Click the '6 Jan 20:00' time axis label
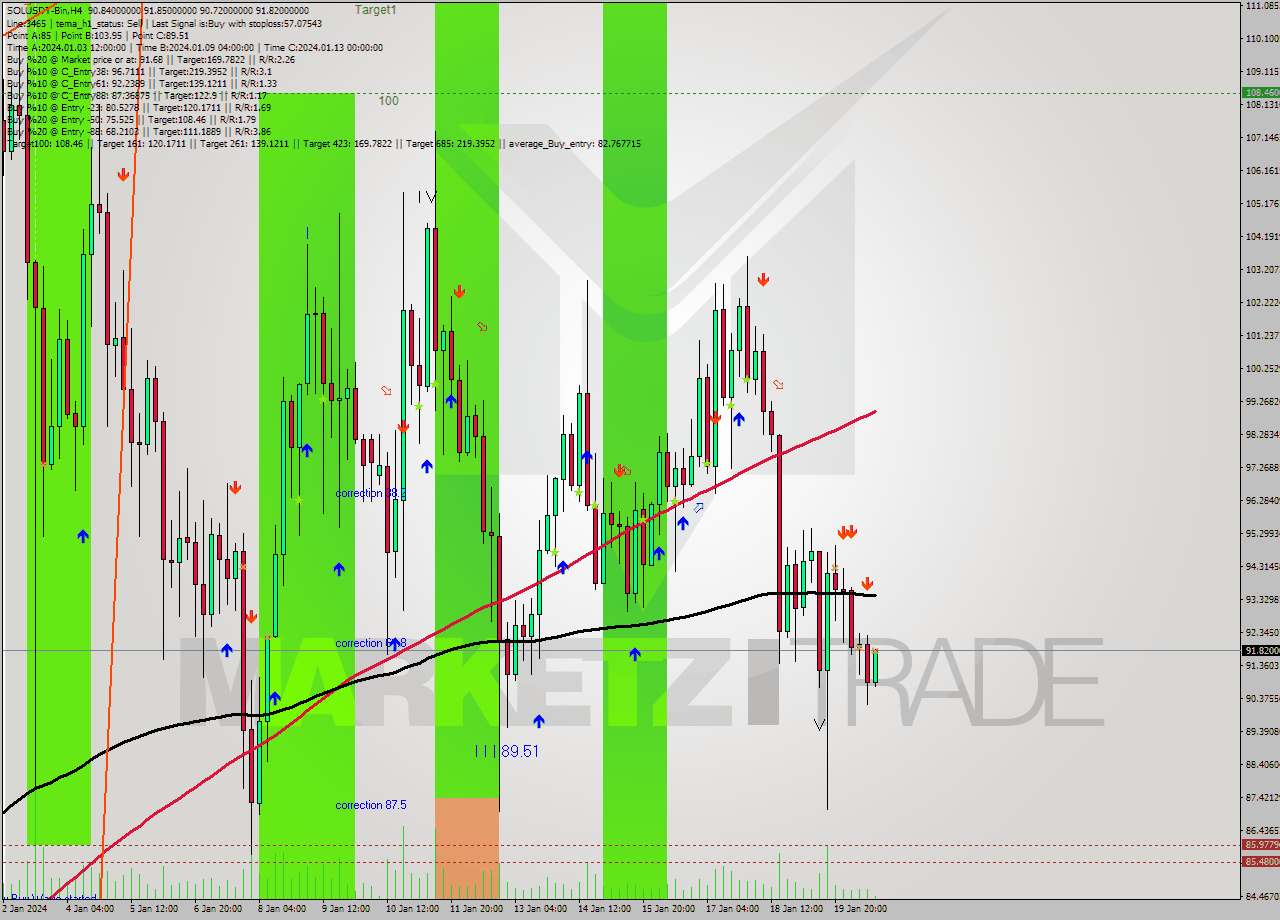 tap(217, 909)
